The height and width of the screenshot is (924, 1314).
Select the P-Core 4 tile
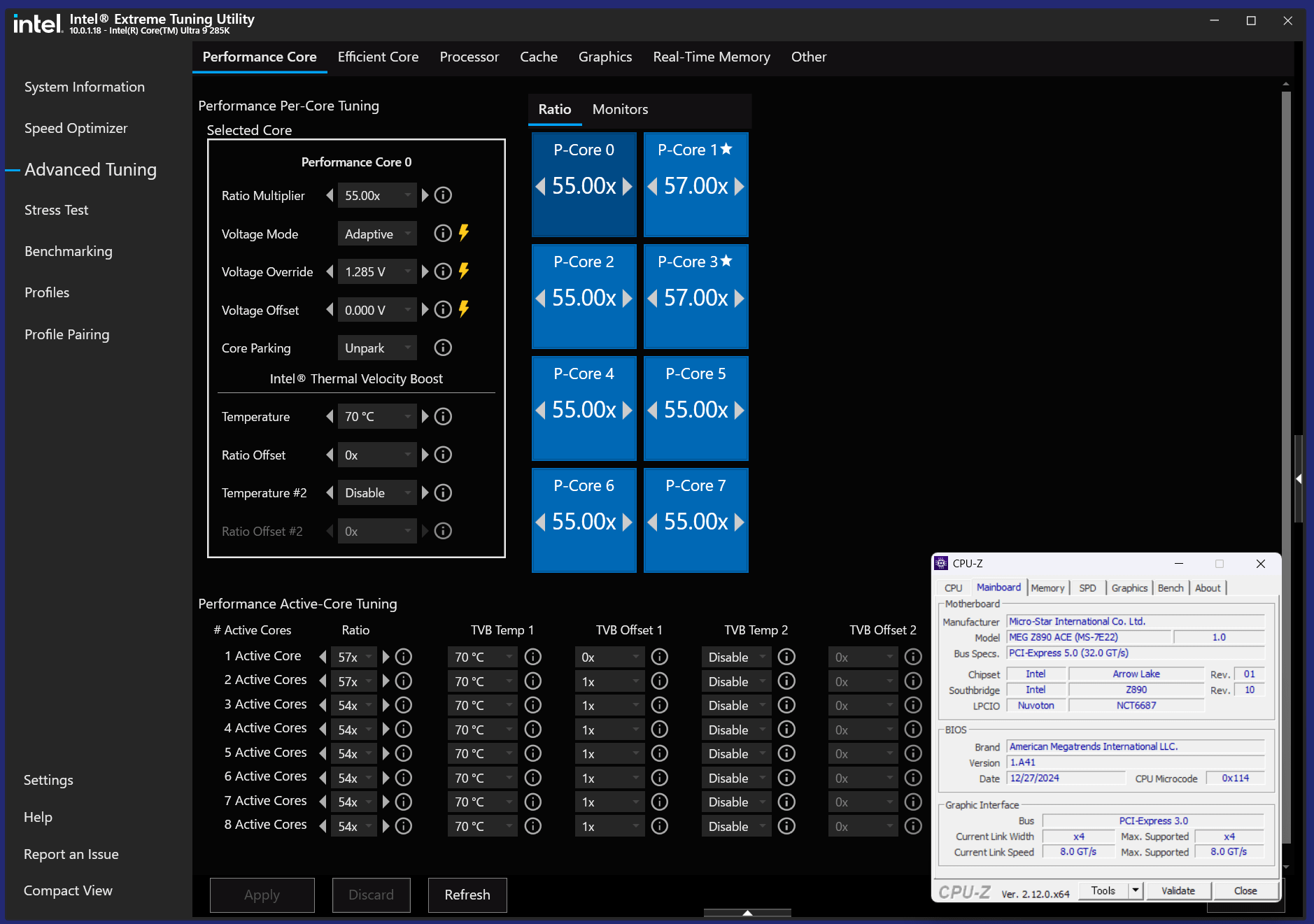coord(584,408)
